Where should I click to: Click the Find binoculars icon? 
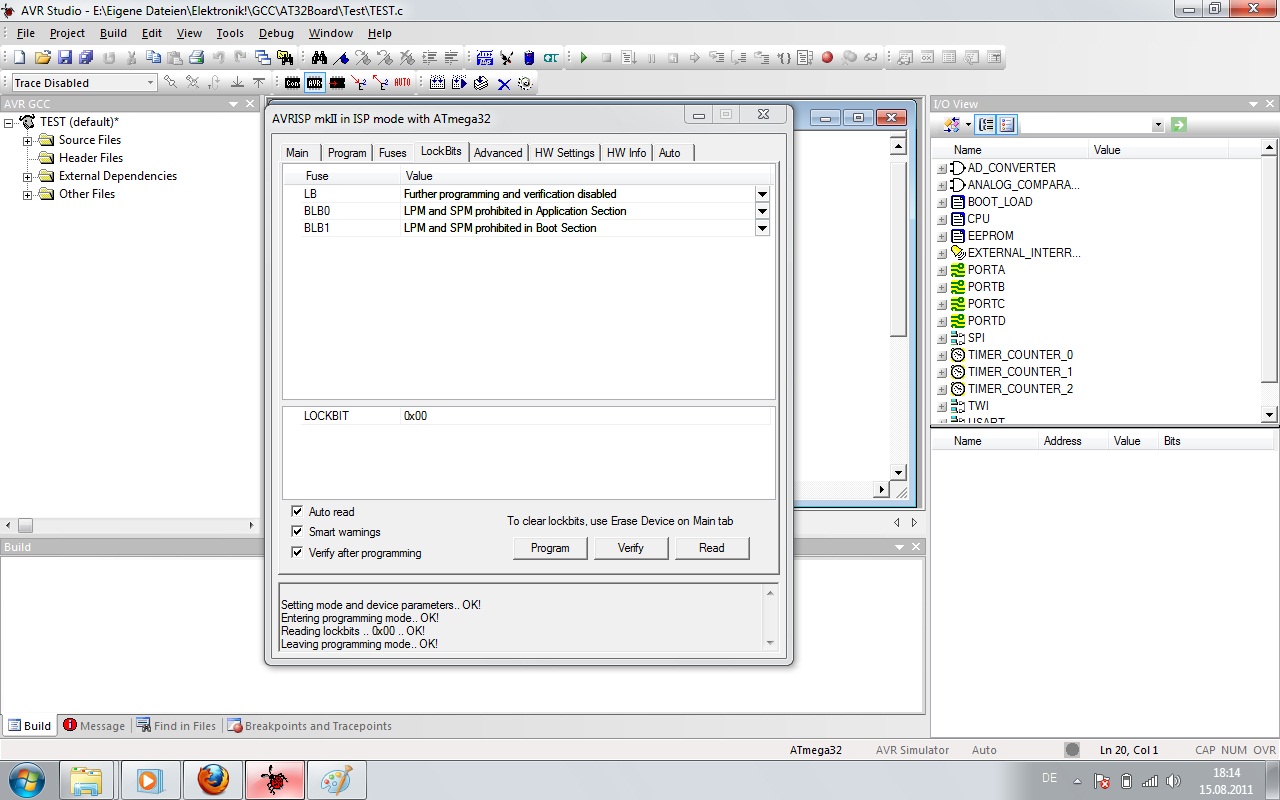pos(319,58)
